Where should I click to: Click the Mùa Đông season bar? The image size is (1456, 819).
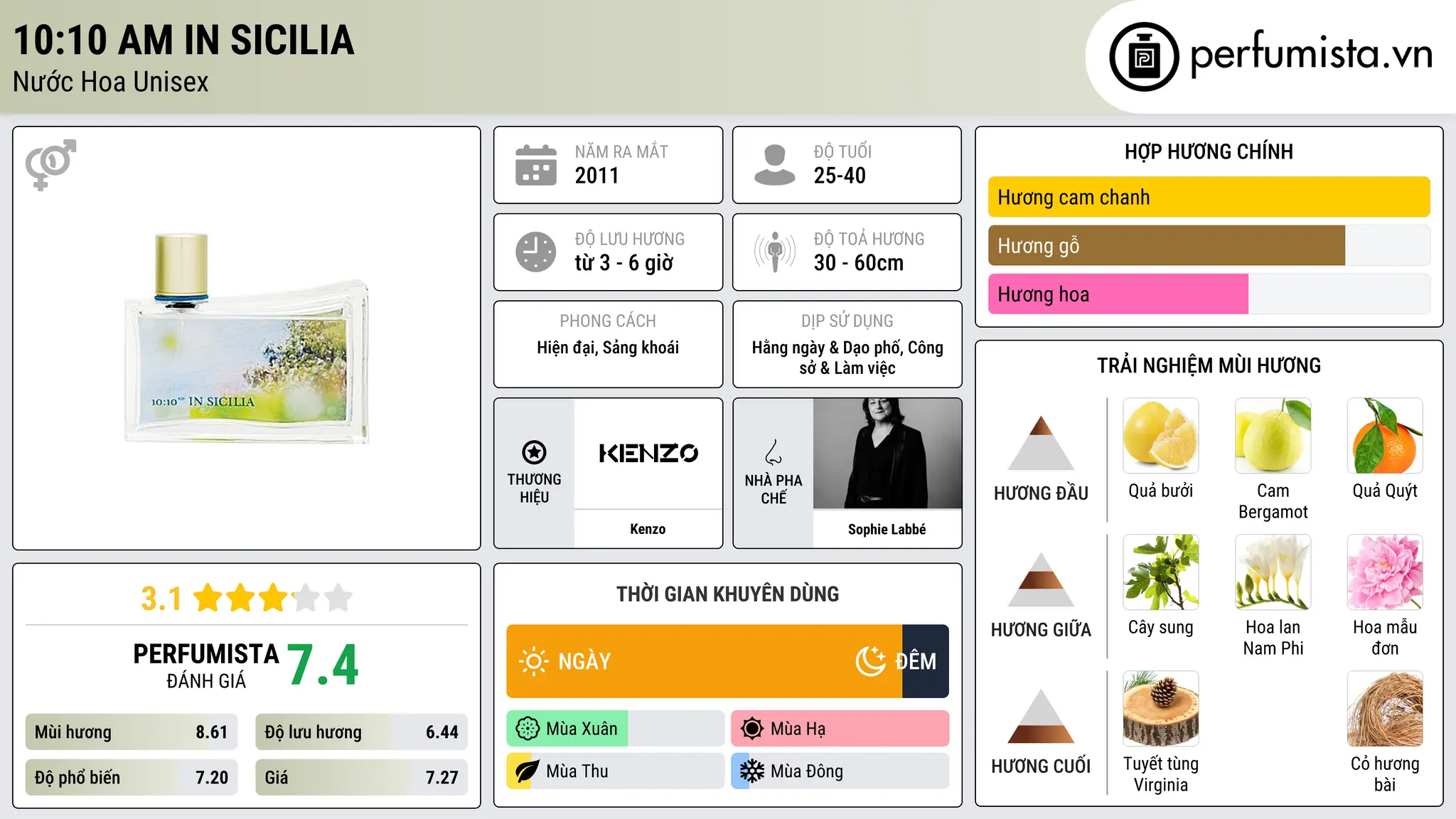(840, 771)
